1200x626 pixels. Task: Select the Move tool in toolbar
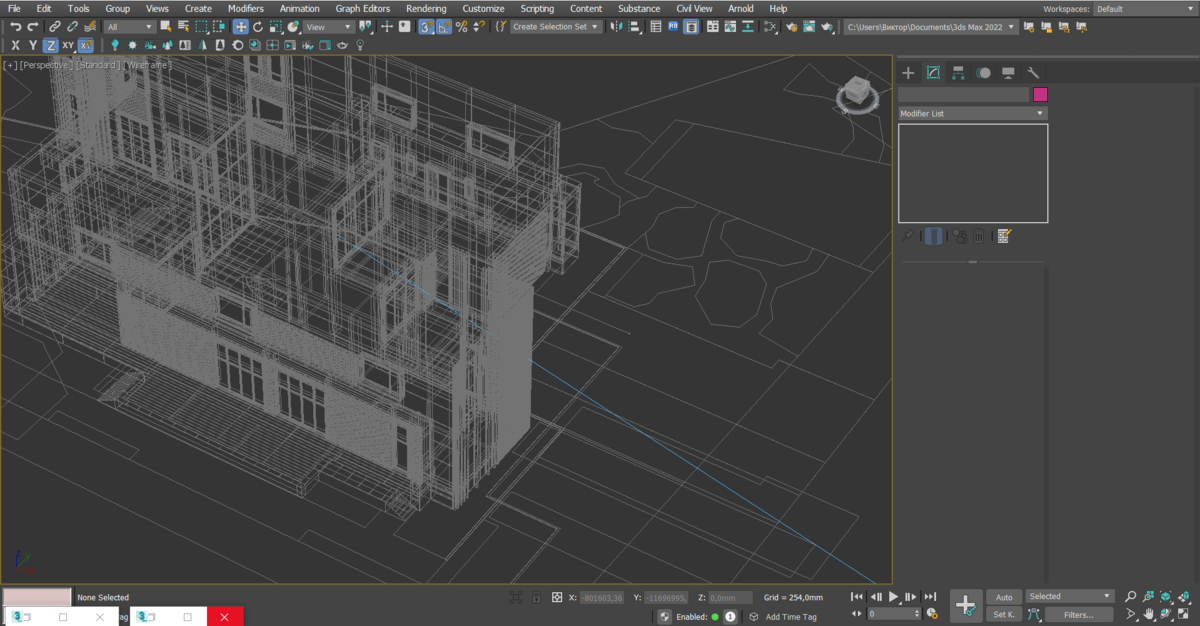[241, 27]
